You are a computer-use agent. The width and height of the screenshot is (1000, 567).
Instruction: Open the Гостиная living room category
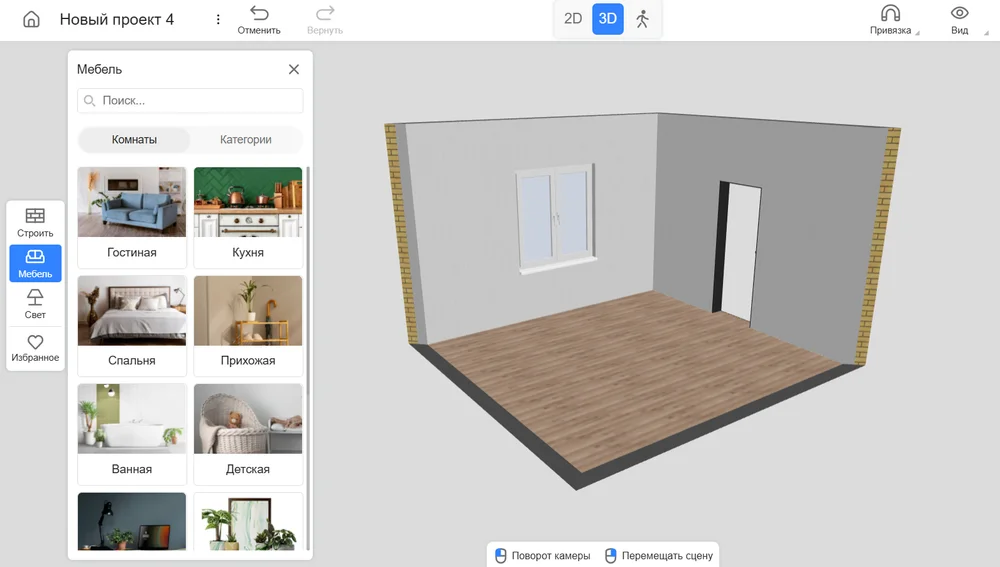pos(132,215)
